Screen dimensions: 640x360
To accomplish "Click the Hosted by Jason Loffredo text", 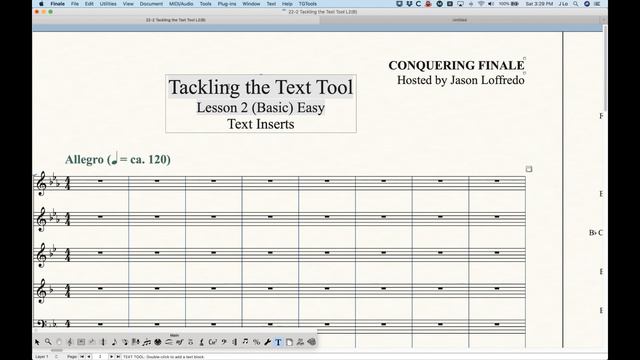I will tap(461, 80).
